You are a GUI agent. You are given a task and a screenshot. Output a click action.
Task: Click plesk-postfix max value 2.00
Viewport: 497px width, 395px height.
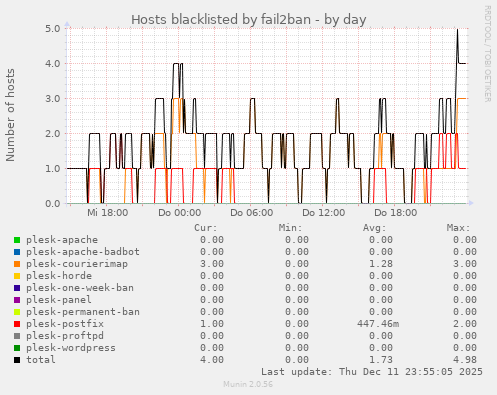tap(465, 324)
